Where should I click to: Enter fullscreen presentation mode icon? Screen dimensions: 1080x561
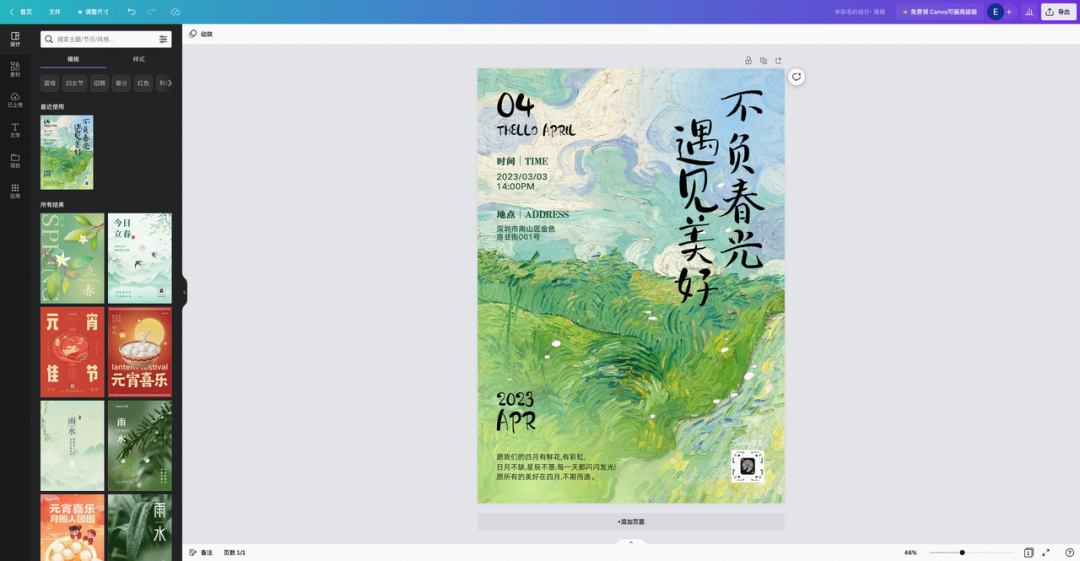point(1046,552)
